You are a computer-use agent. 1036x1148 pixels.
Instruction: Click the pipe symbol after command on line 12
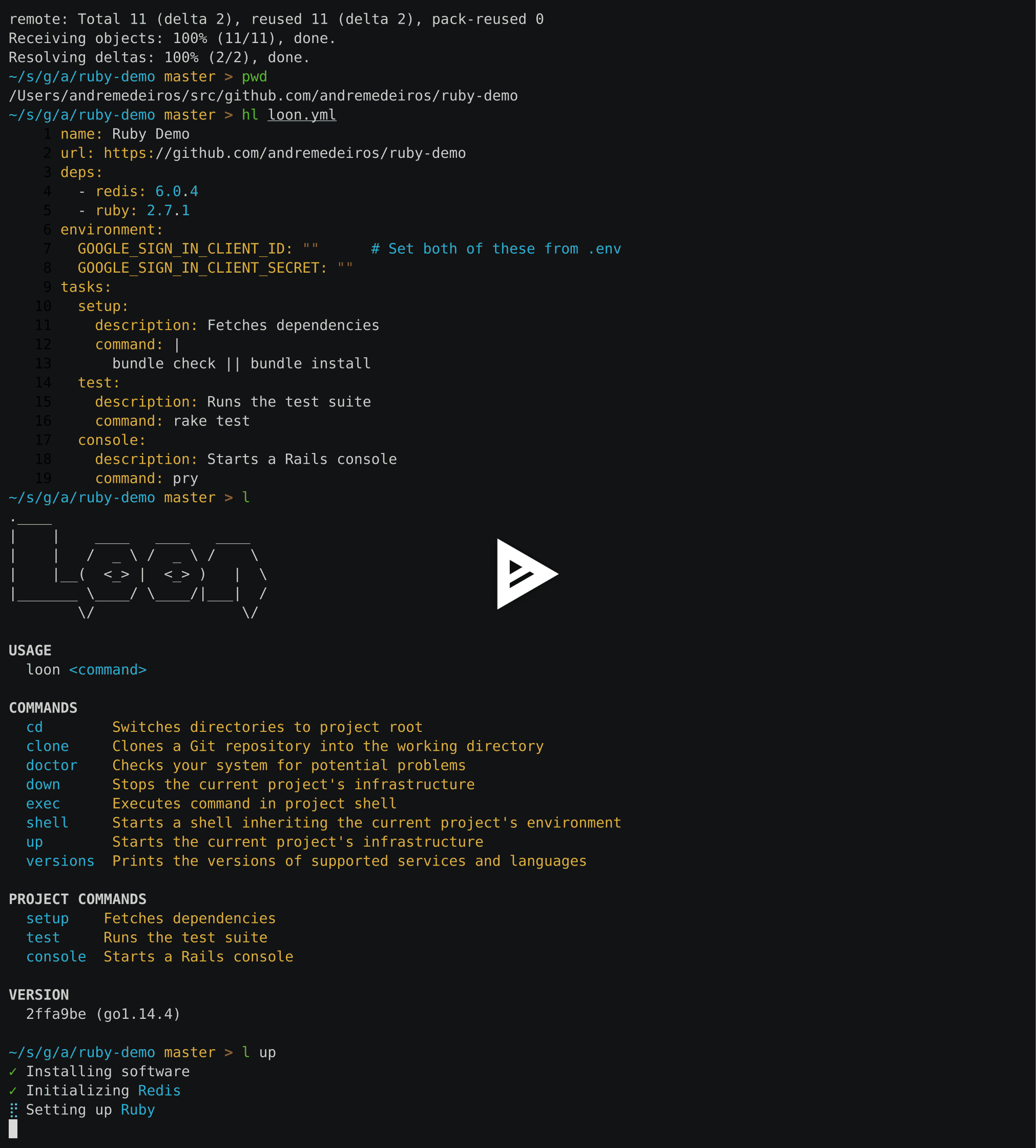(176, 344)
